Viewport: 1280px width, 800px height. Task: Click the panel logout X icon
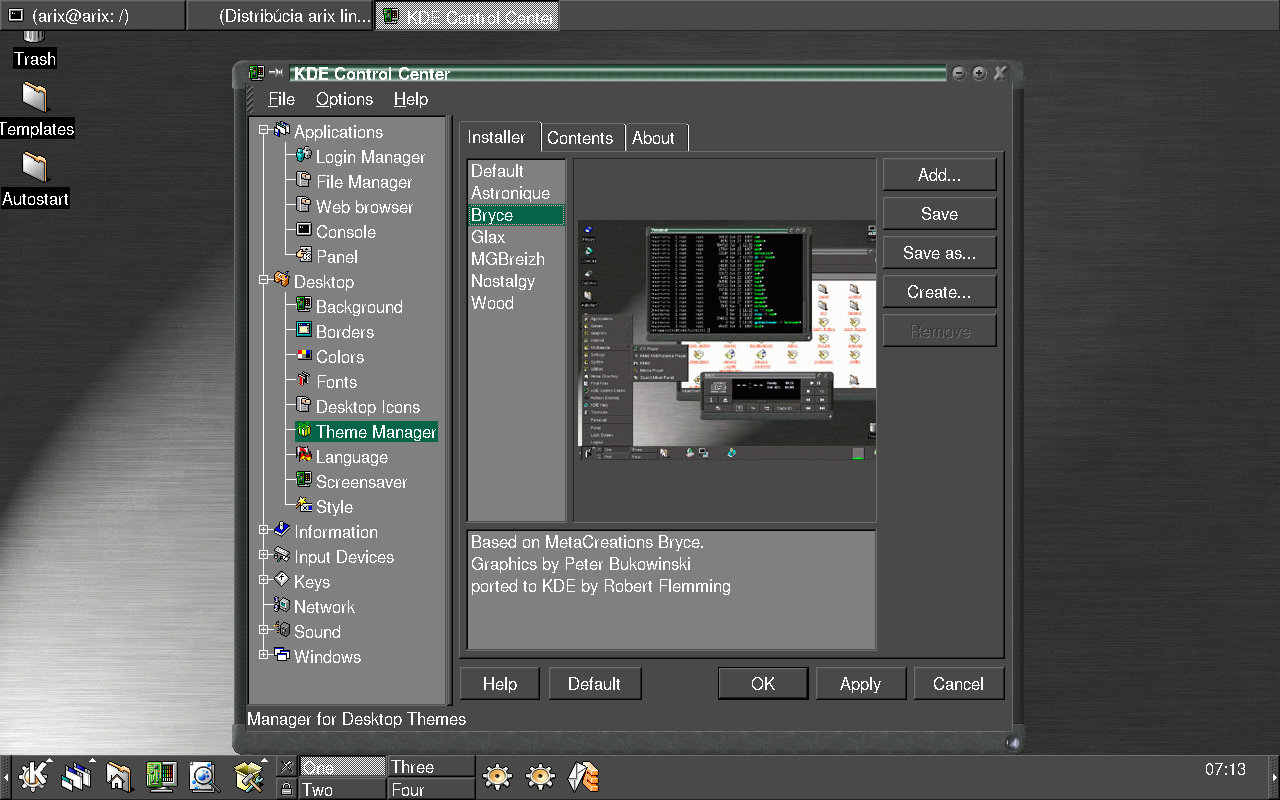[x=287, y=767]
